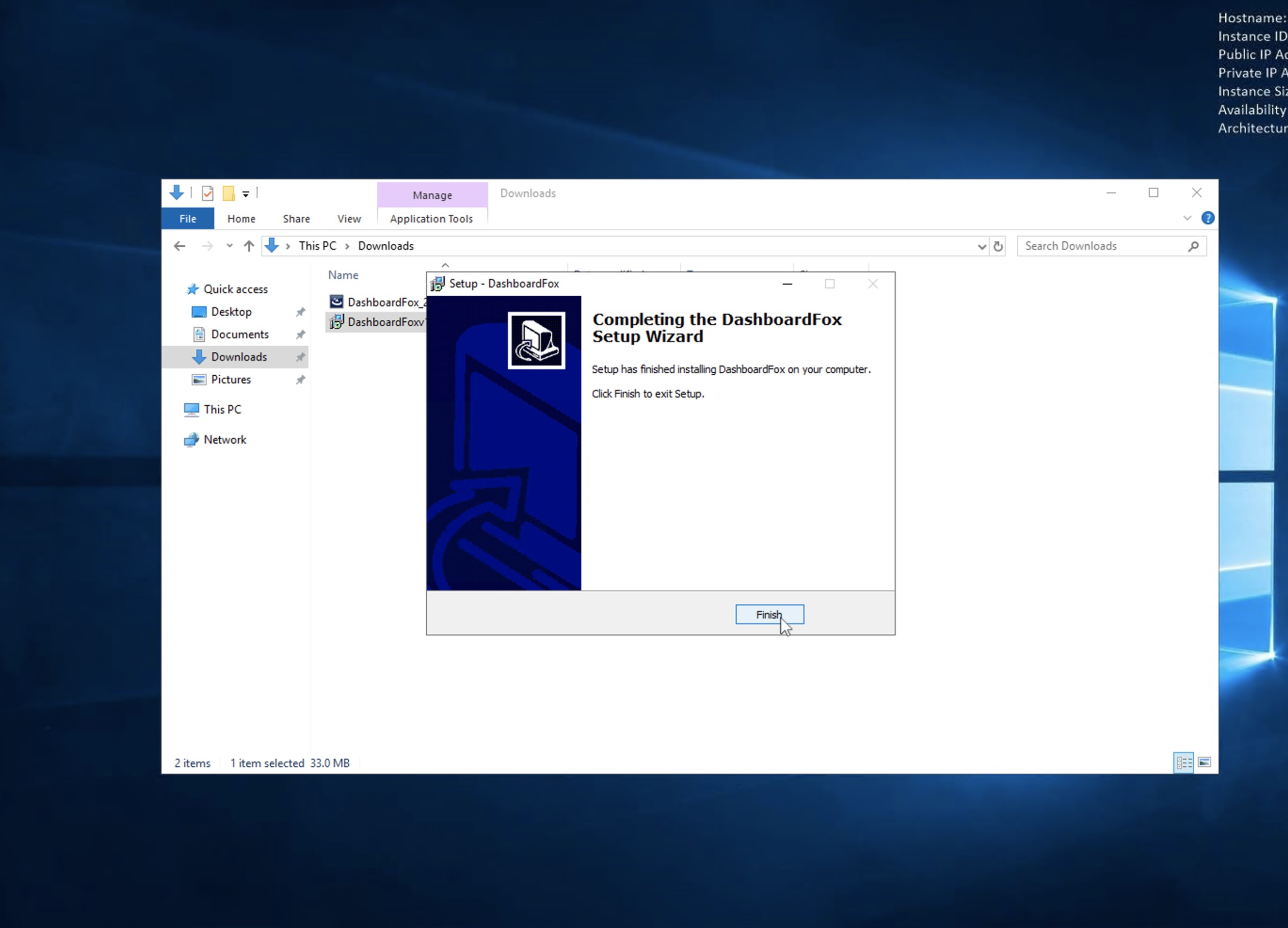Open Pictures in navigation pane
Viewport: 1288px width, 928px height.
[x=230, y=379]
